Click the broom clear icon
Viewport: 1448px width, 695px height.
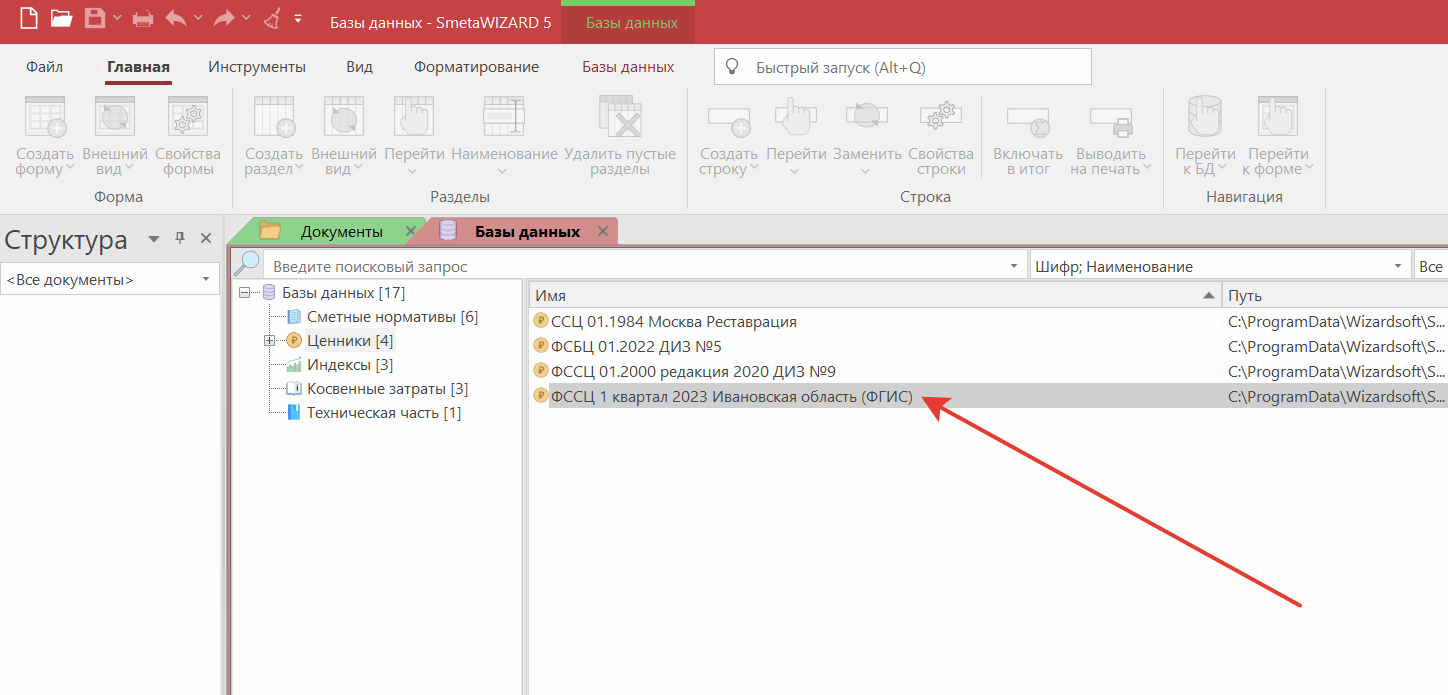click(x=273, y=18)
